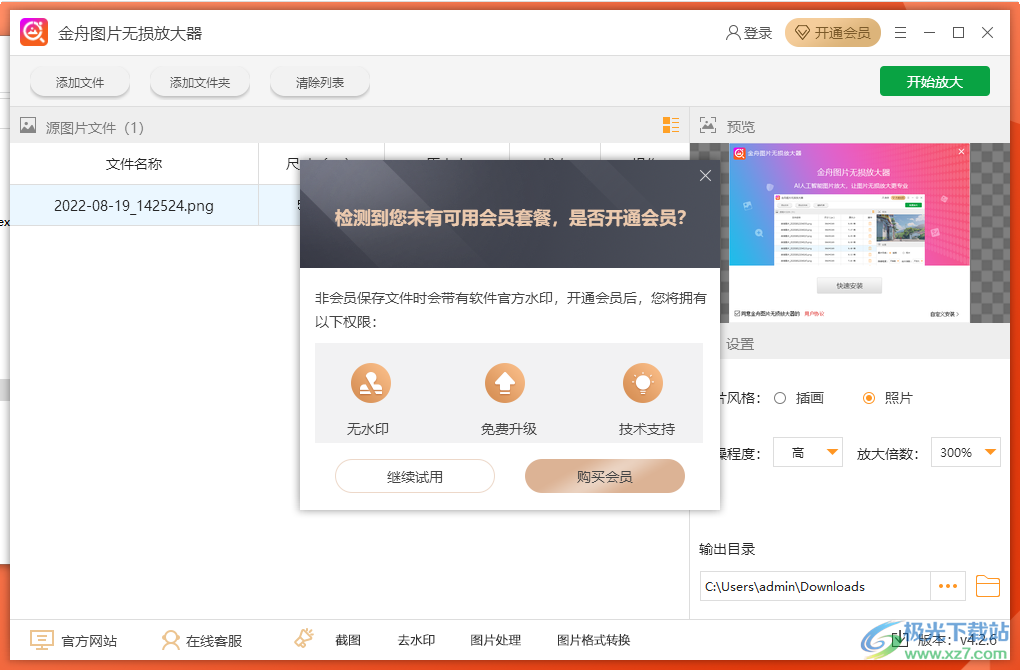
Task: Click the 购买会员 button
Action: tap(605, 476)
